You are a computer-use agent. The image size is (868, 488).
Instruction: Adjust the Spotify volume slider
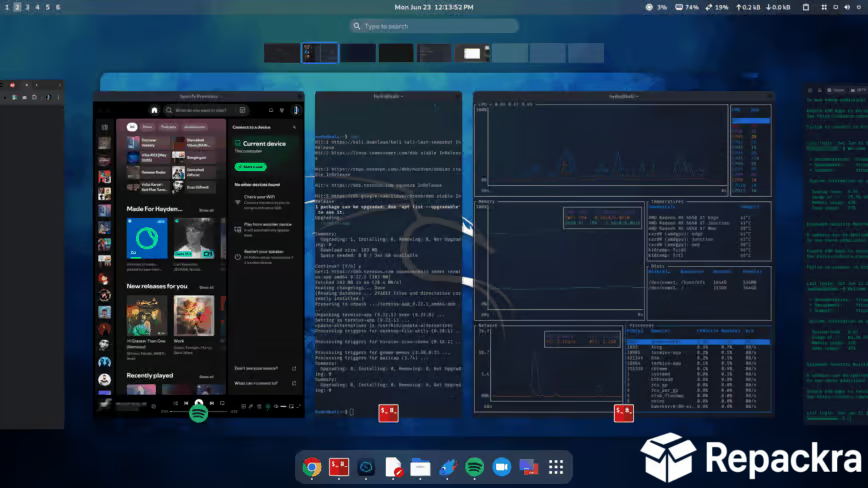coord(284,406)
